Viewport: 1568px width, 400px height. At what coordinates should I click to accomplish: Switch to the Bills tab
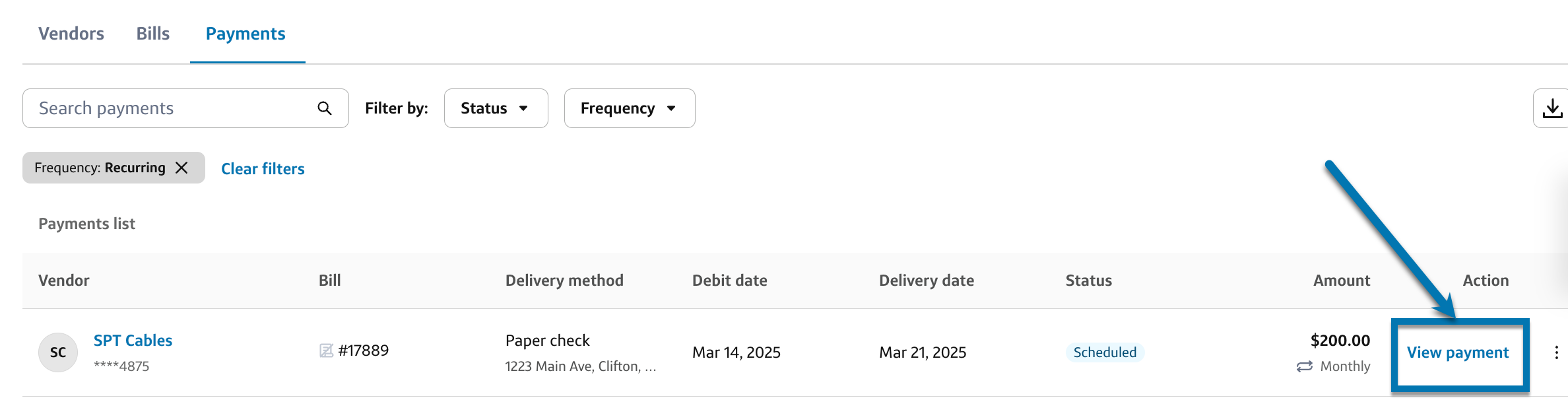[x=153, y=34]
